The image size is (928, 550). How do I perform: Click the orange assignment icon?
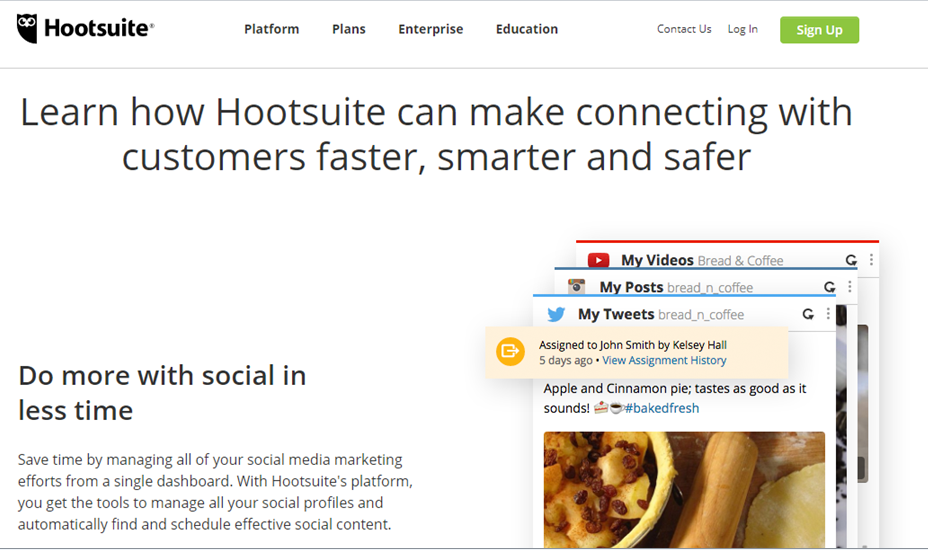coord(510,352)
